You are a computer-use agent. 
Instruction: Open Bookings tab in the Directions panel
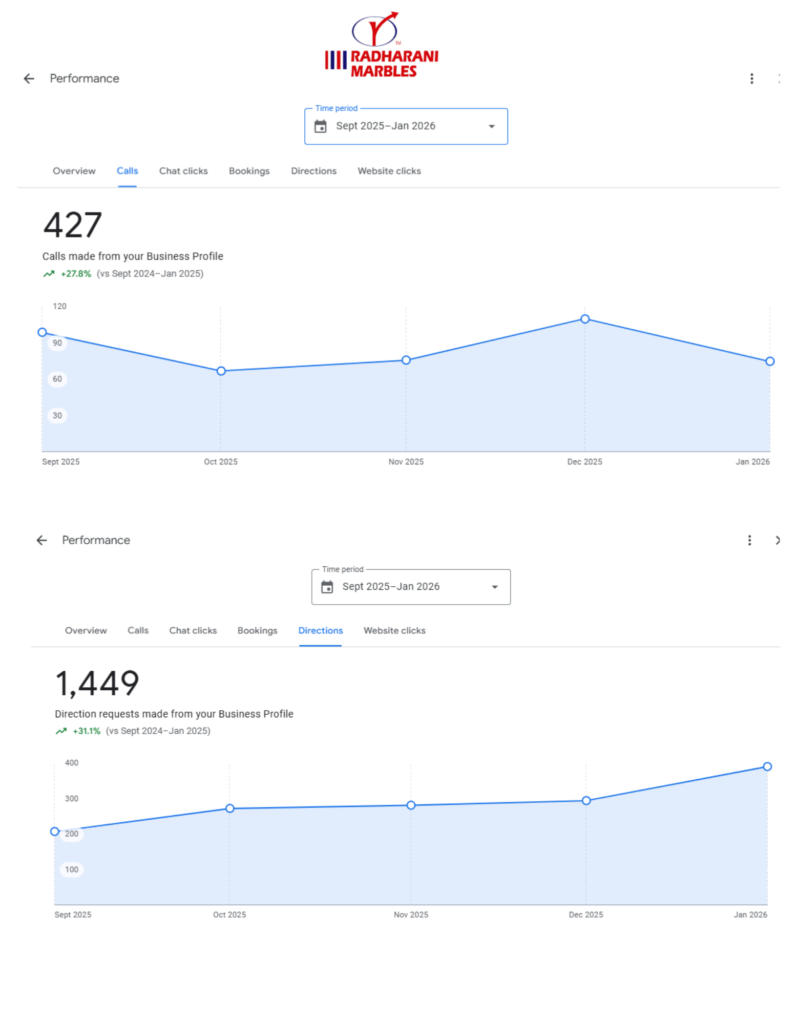coord(257,630)
